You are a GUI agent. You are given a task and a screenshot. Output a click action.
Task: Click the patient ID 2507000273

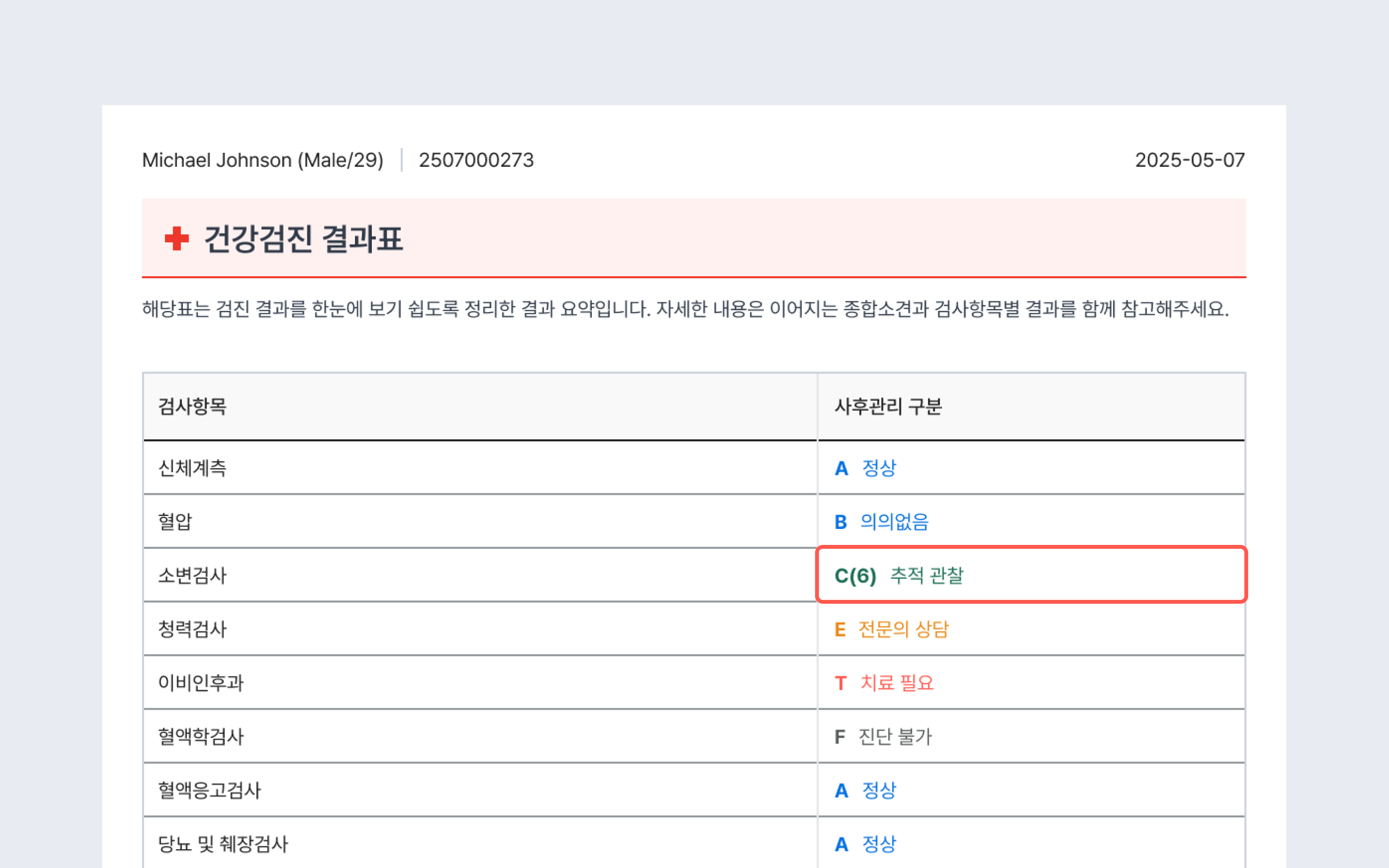(476, 160)
